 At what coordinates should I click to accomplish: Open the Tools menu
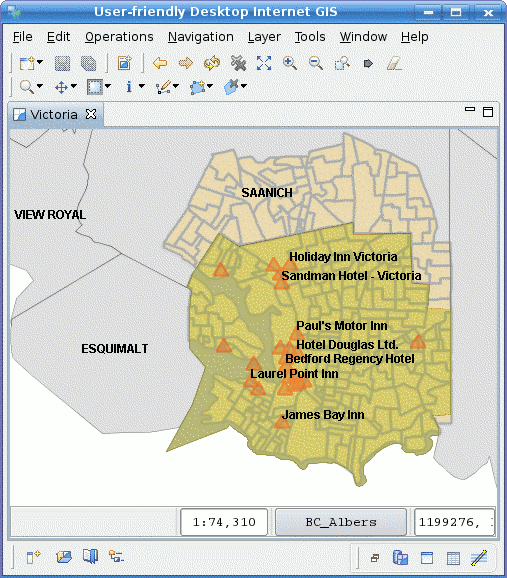(310, 37)
